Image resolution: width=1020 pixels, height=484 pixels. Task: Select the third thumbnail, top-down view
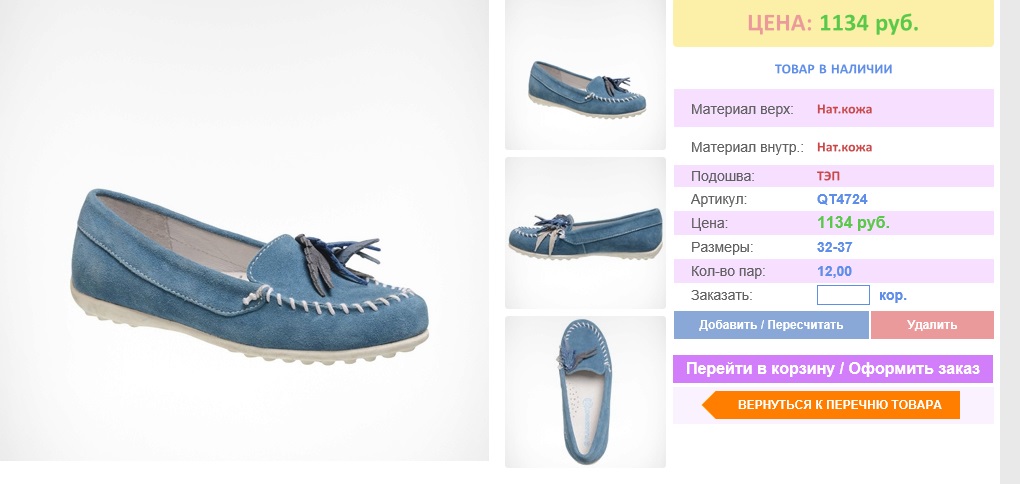[x=585, y=392]
